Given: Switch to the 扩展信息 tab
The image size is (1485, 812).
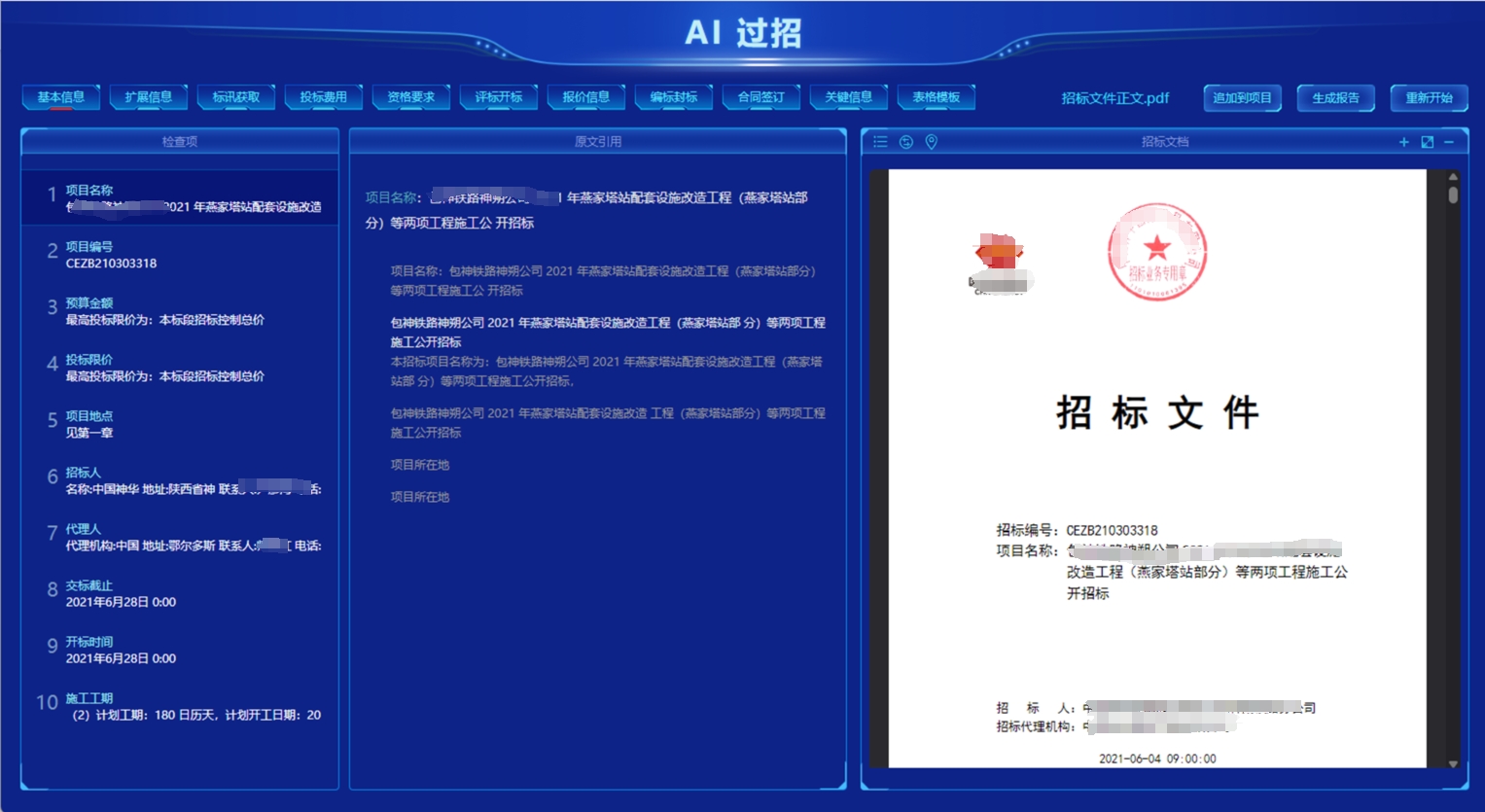Looking at the screenshot, I should pyautogui.click(x=149, y=97).
